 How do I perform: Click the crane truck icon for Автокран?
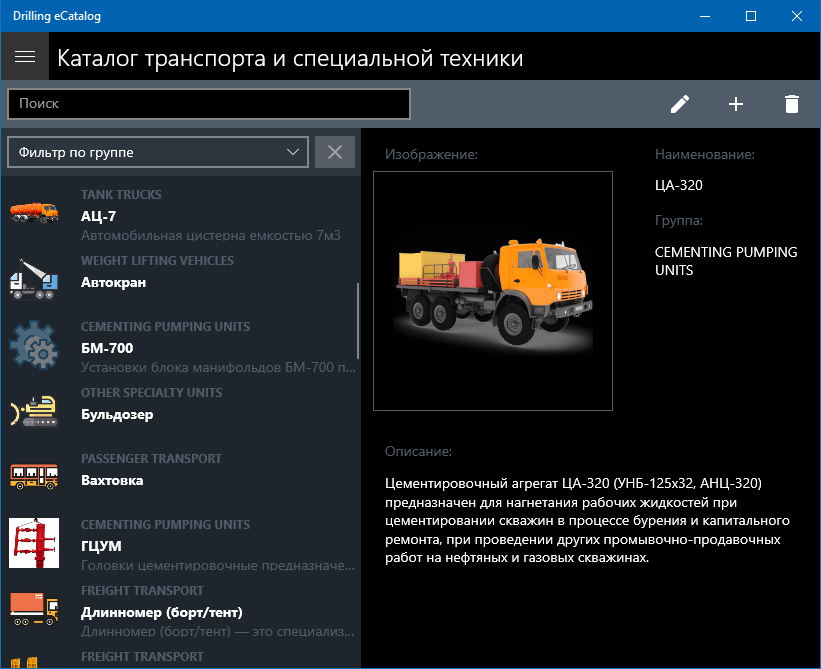pyautogui.click(x=34, y=279)
